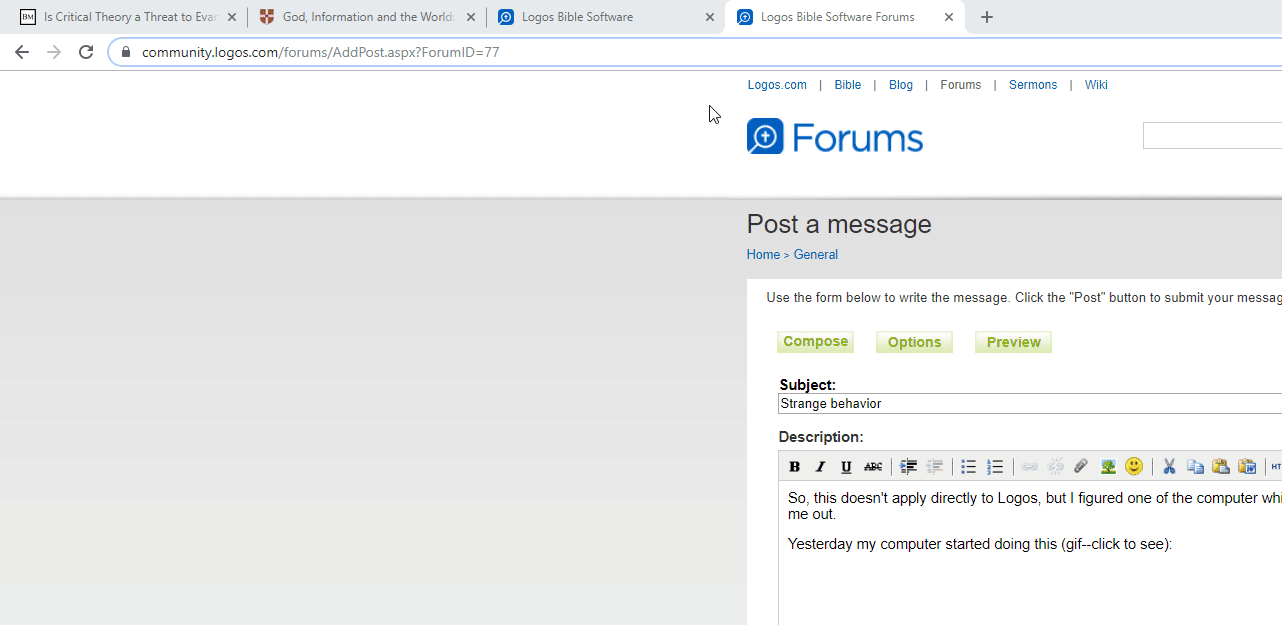
Task: Click the "Post a message" heading
Action: [839, 224]
